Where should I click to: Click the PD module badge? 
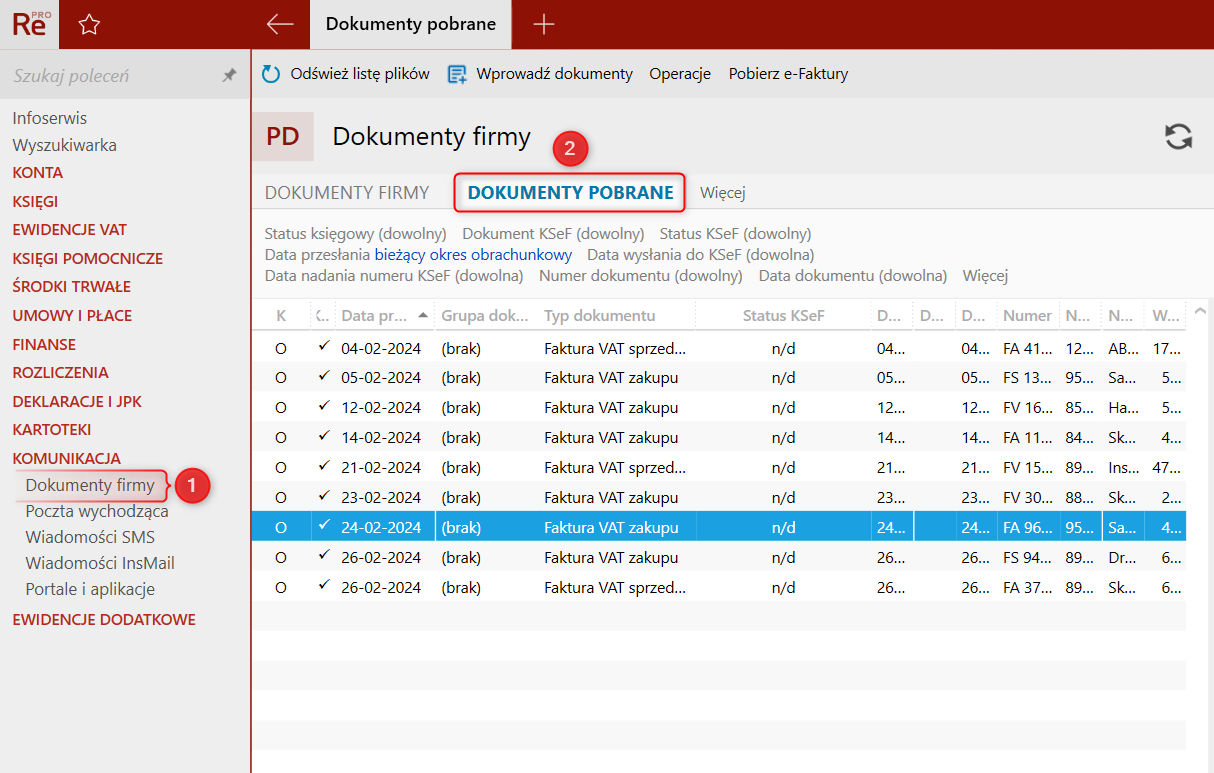click(x=283, y=137)
